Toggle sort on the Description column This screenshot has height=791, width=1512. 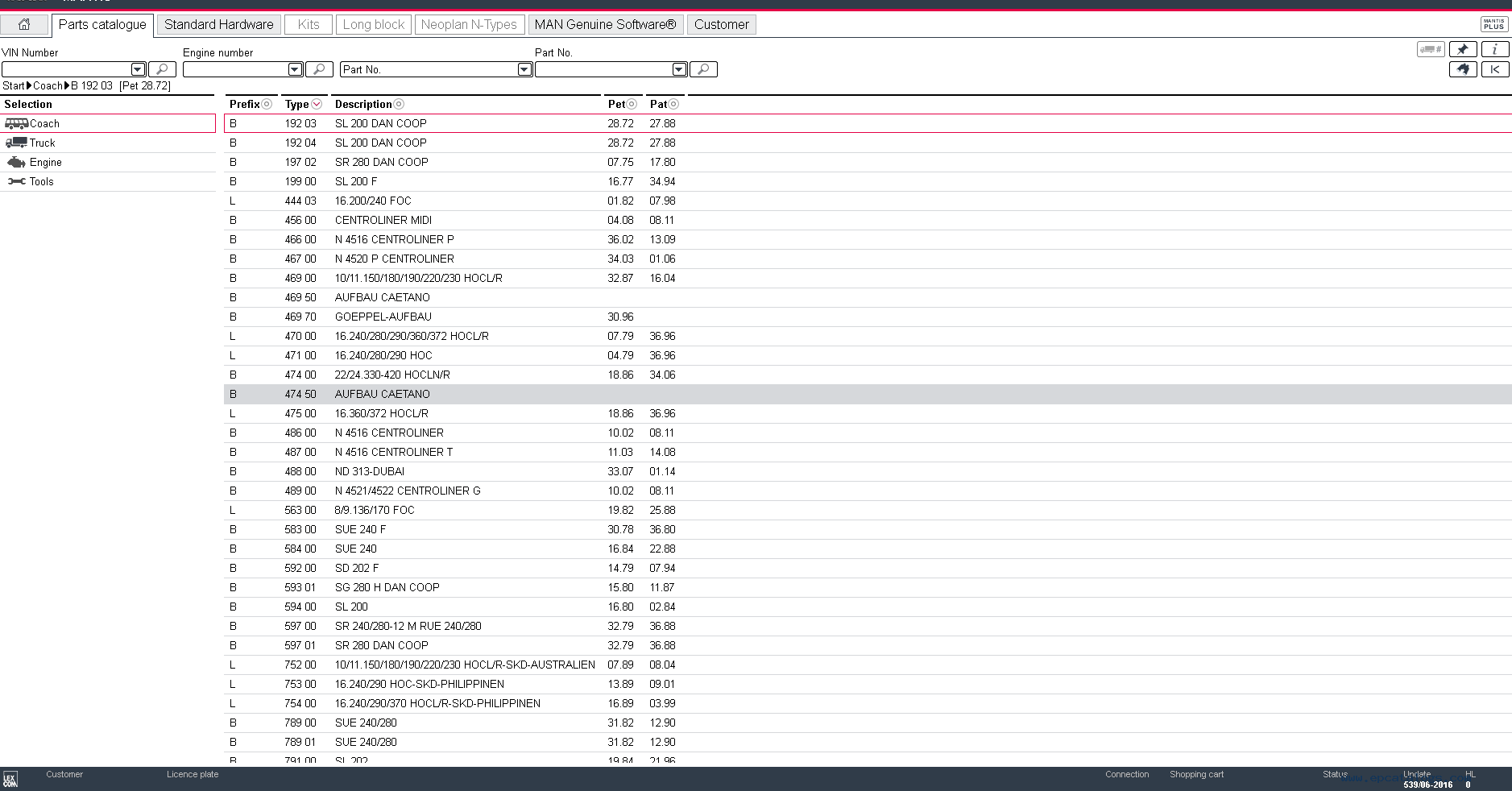[399, 104]
